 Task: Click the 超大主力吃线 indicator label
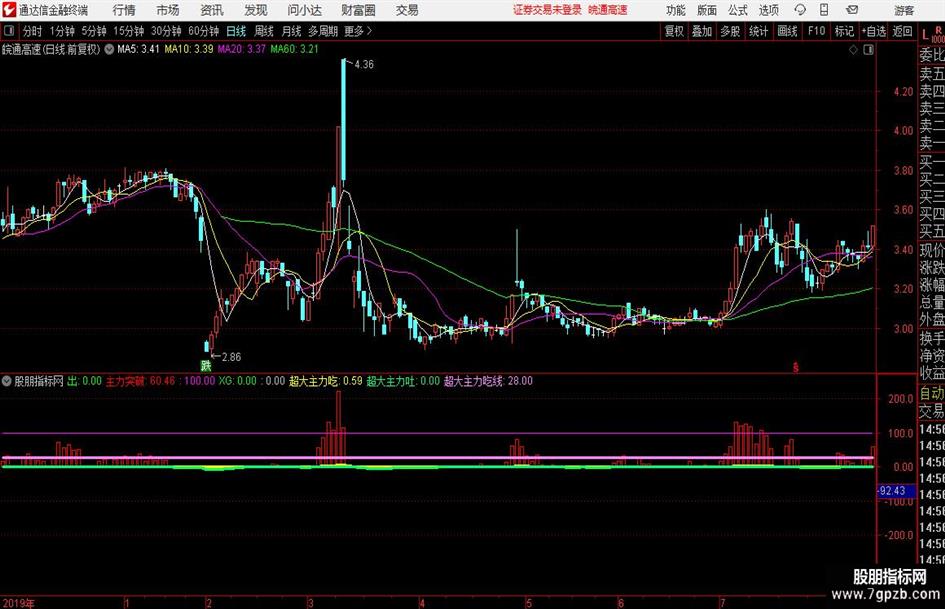(x=474, y=381)
